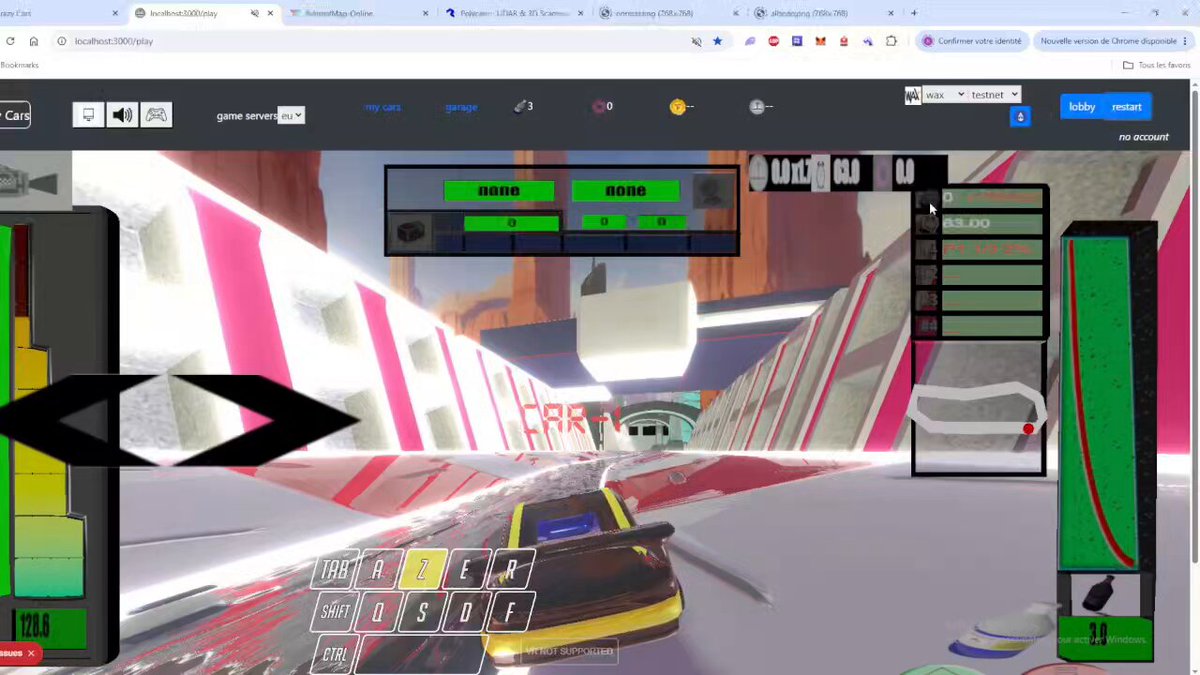
Task: Open the game servers region dropdown
Action: [x=291, y=116]
